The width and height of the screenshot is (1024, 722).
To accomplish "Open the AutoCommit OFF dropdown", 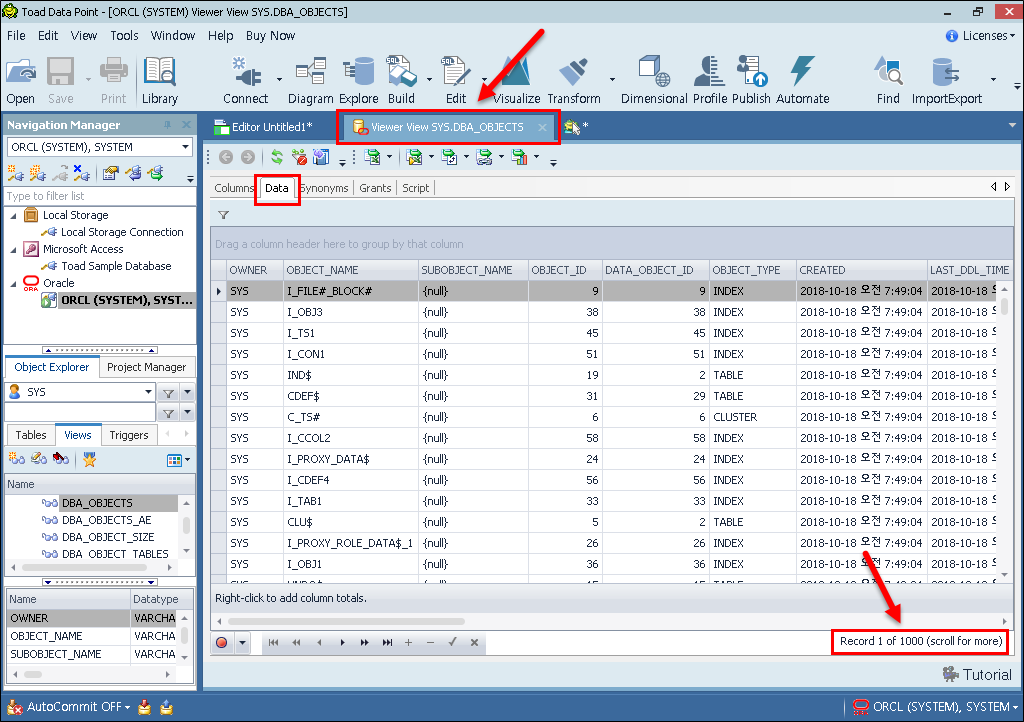I will (78, 707).
